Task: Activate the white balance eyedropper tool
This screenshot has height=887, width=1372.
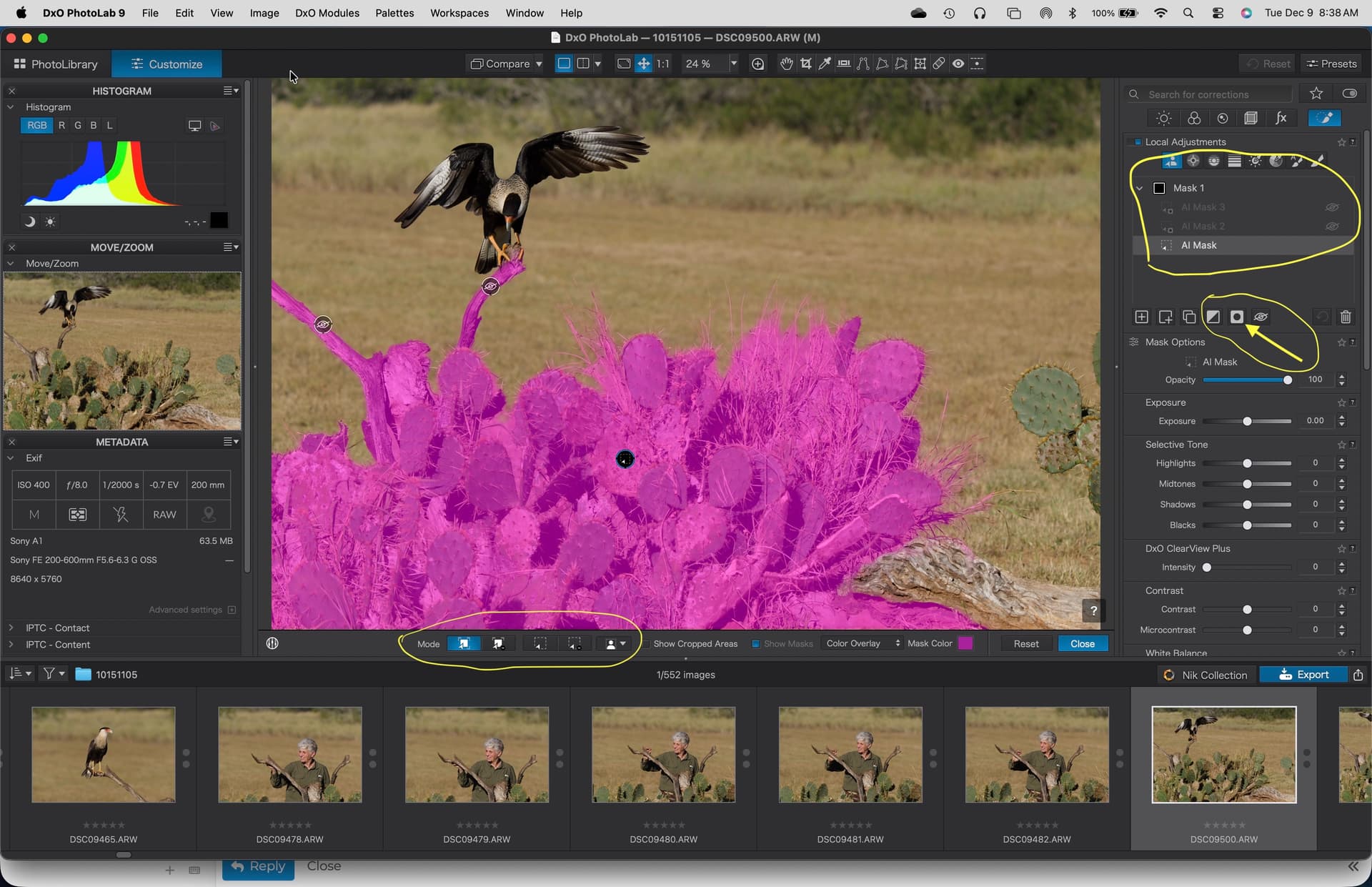Action: pos(825,64)
